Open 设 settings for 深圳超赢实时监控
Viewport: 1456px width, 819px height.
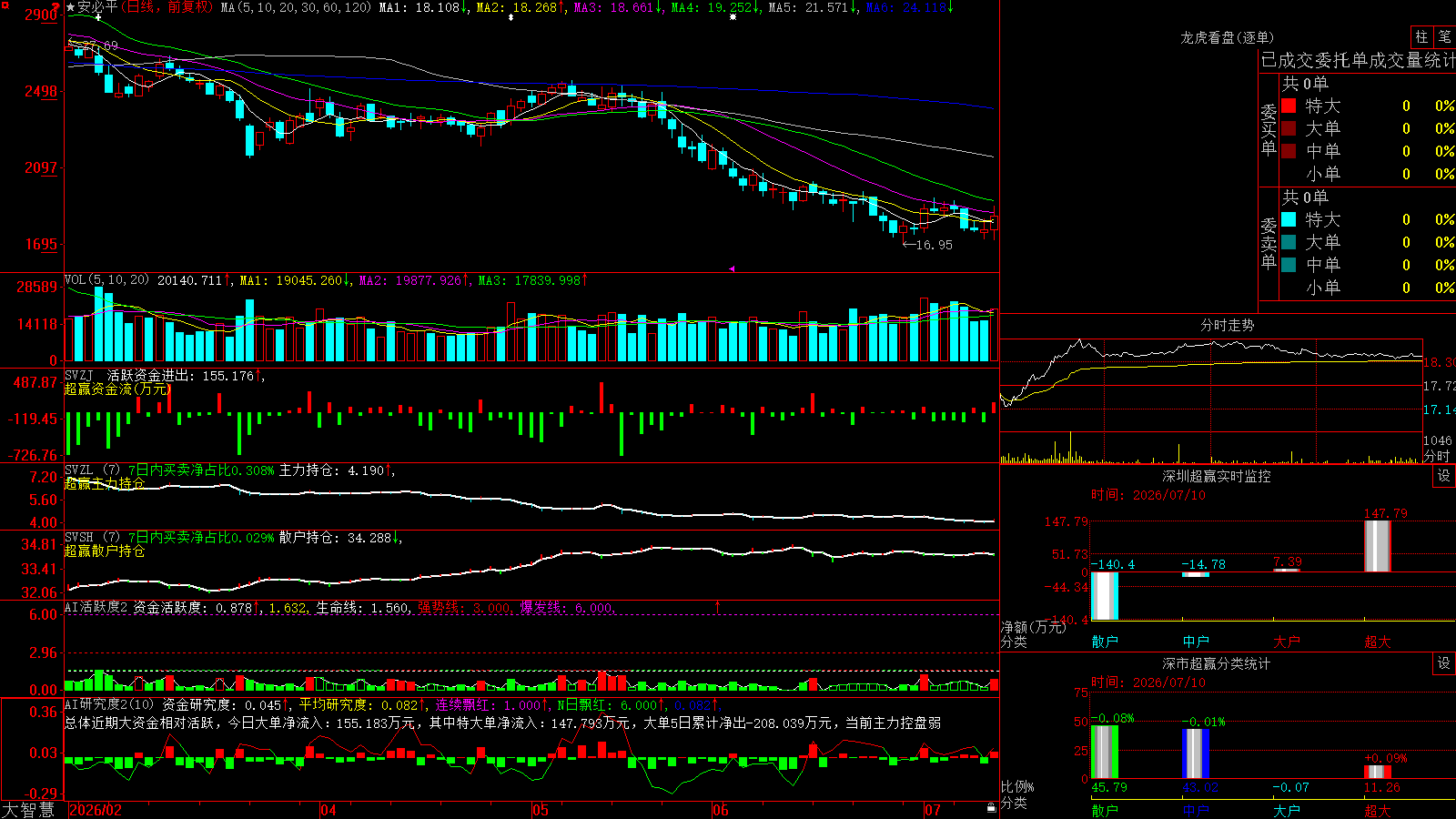(x=1444, y=476)
